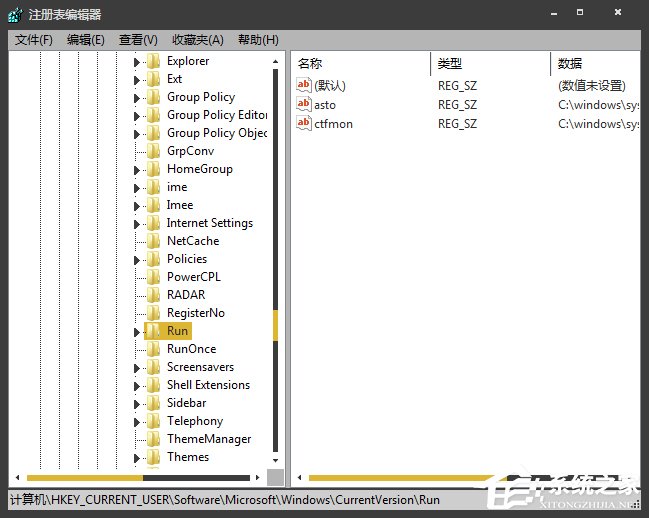Click the RADAR folder icon

point(154,295)
